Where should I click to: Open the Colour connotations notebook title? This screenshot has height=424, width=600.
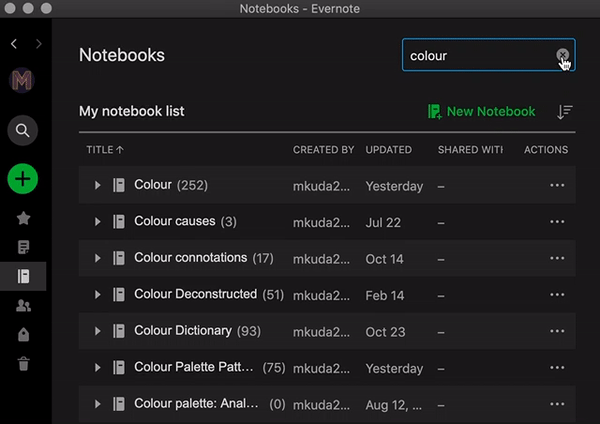[x=191, y=258]
